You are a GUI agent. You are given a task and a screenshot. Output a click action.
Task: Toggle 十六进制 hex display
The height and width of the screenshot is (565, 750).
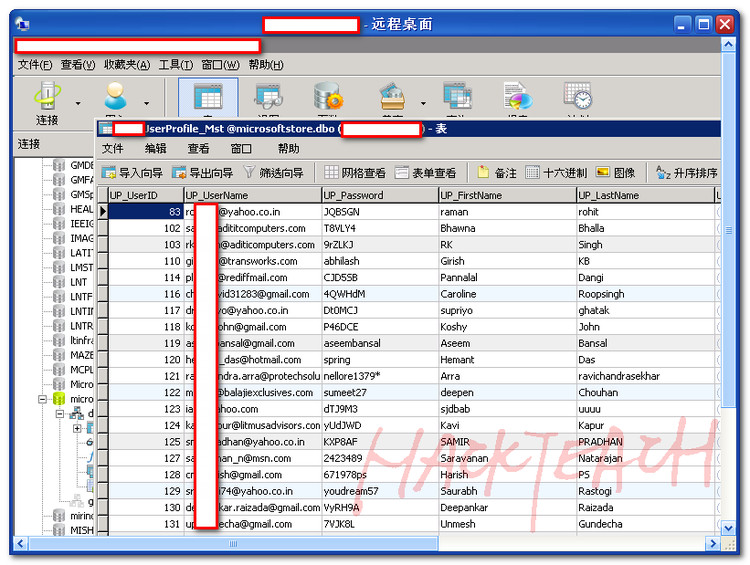click(556, 173)
